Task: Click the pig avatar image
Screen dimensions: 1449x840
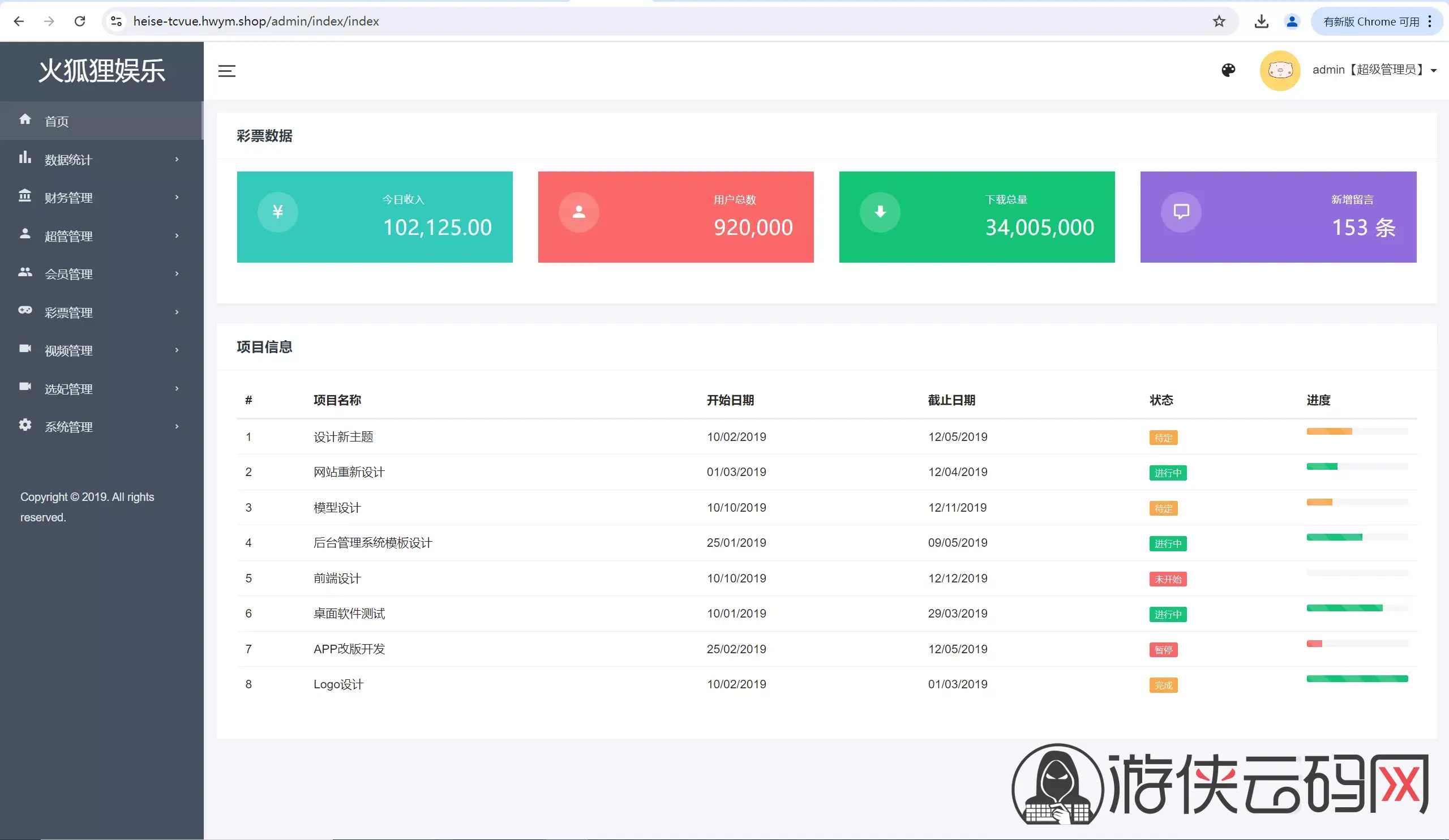Action: 1279,71
